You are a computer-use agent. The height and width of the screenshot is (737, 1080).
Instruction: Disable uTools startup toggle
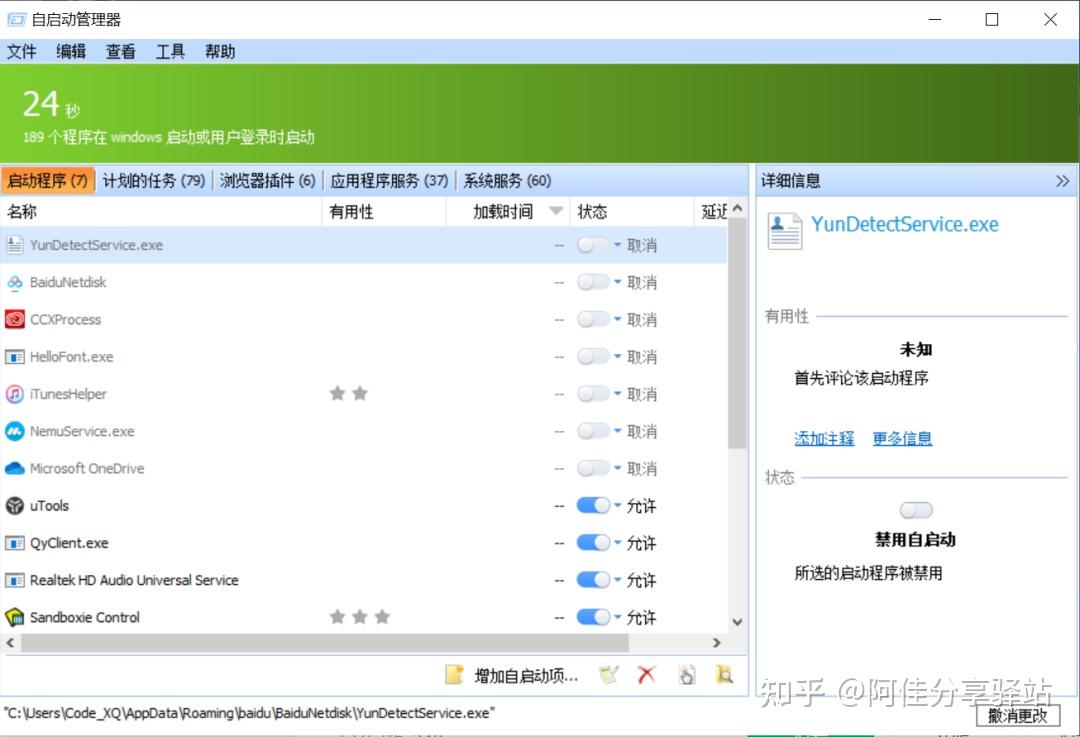click(x=593, y=506)
